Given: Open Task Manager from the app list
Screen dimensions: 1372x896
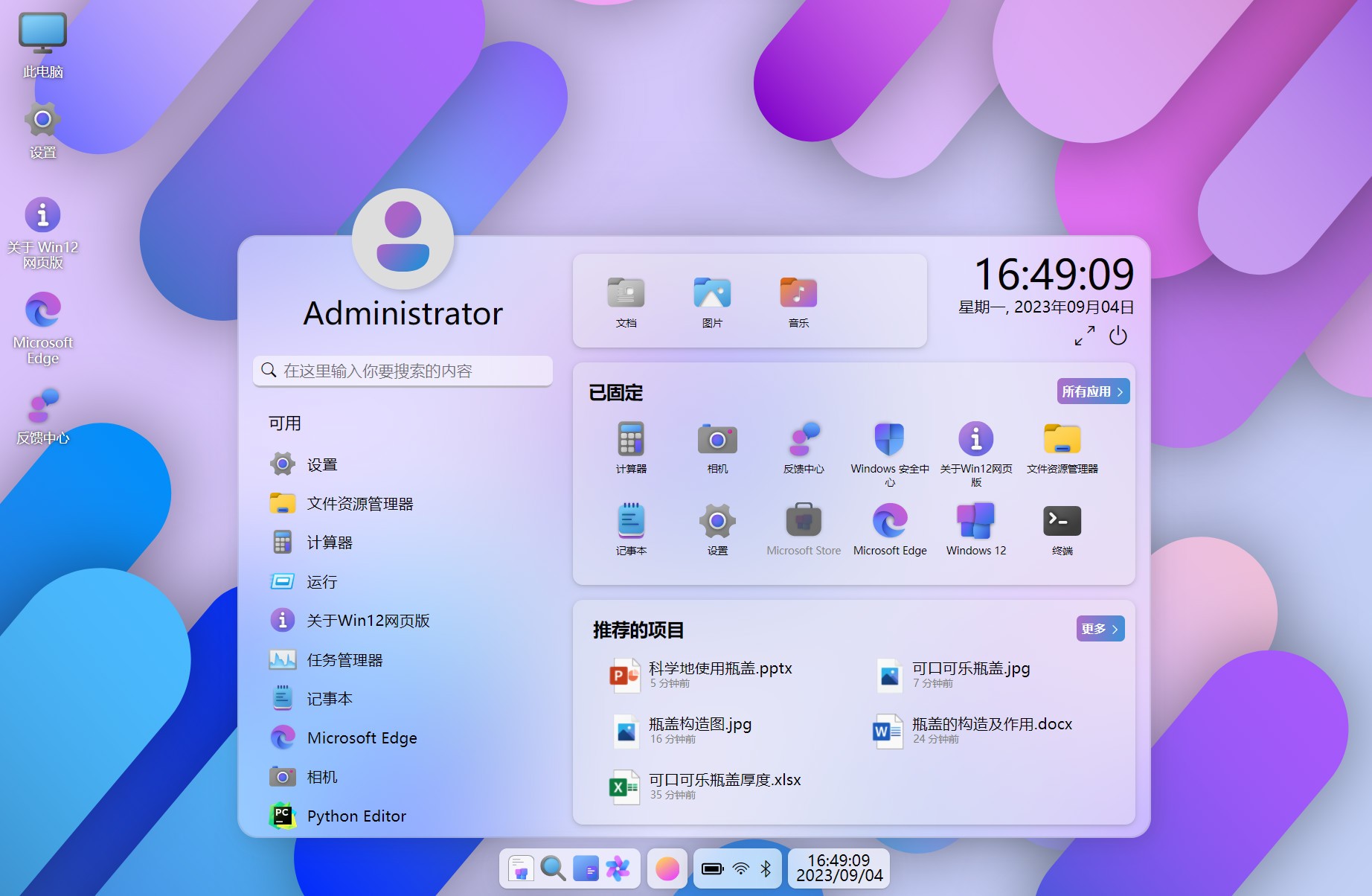Looking at the screenshot, I should (x=403, y=660).
